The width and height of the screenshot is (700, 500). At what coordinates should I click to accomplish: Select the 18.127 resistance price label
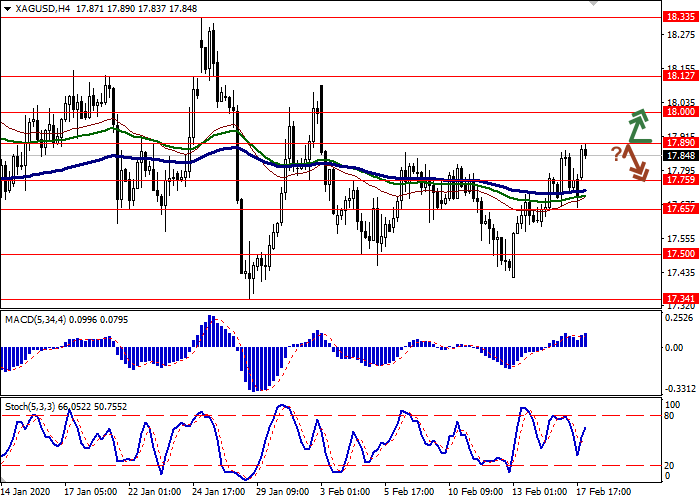click(679, 76)
